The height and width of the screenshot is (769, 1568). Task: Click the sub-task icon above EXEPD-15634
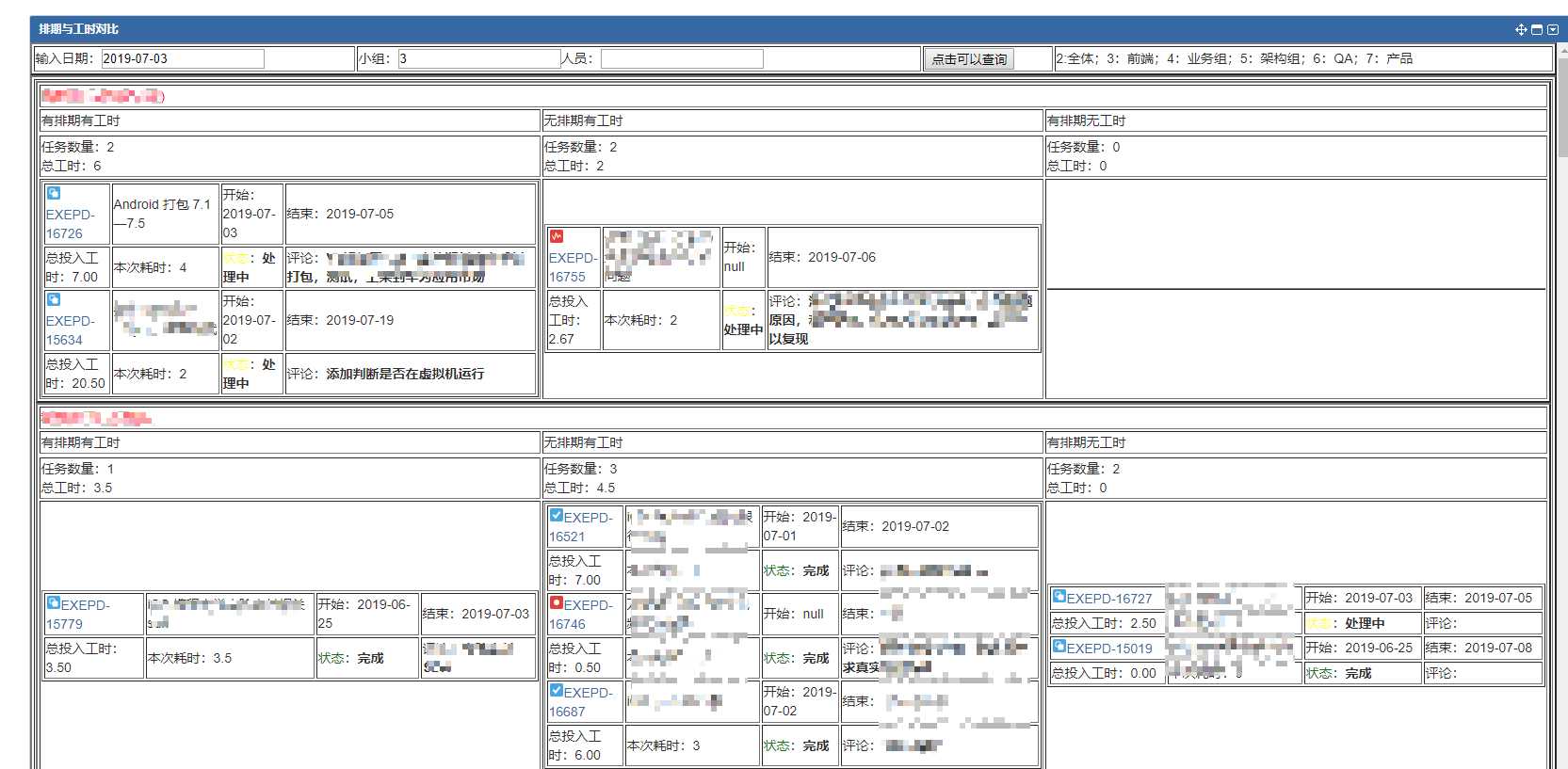point(54,299)
